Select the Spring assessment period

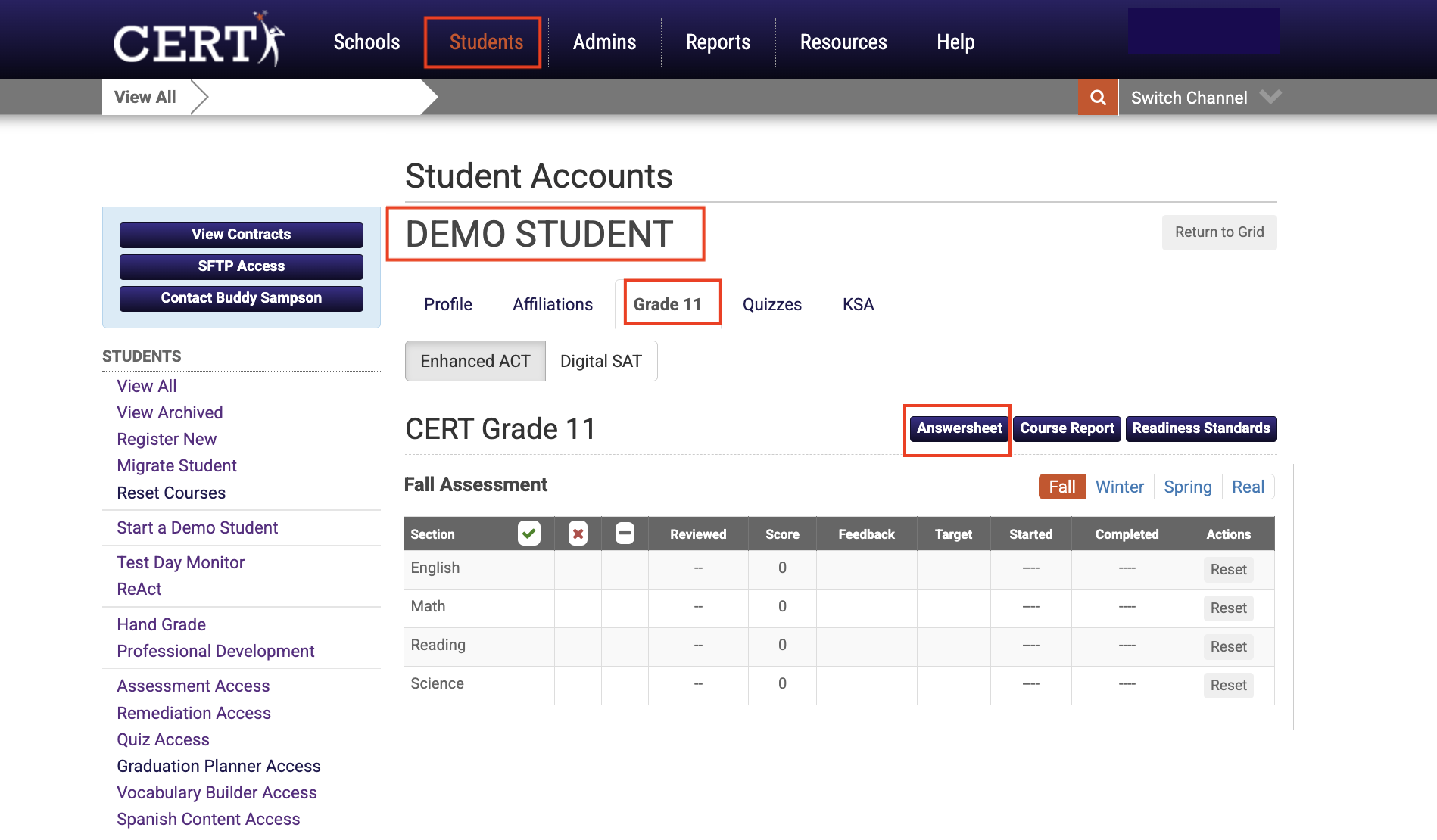pyautogui.click(x=1187, y=487)
